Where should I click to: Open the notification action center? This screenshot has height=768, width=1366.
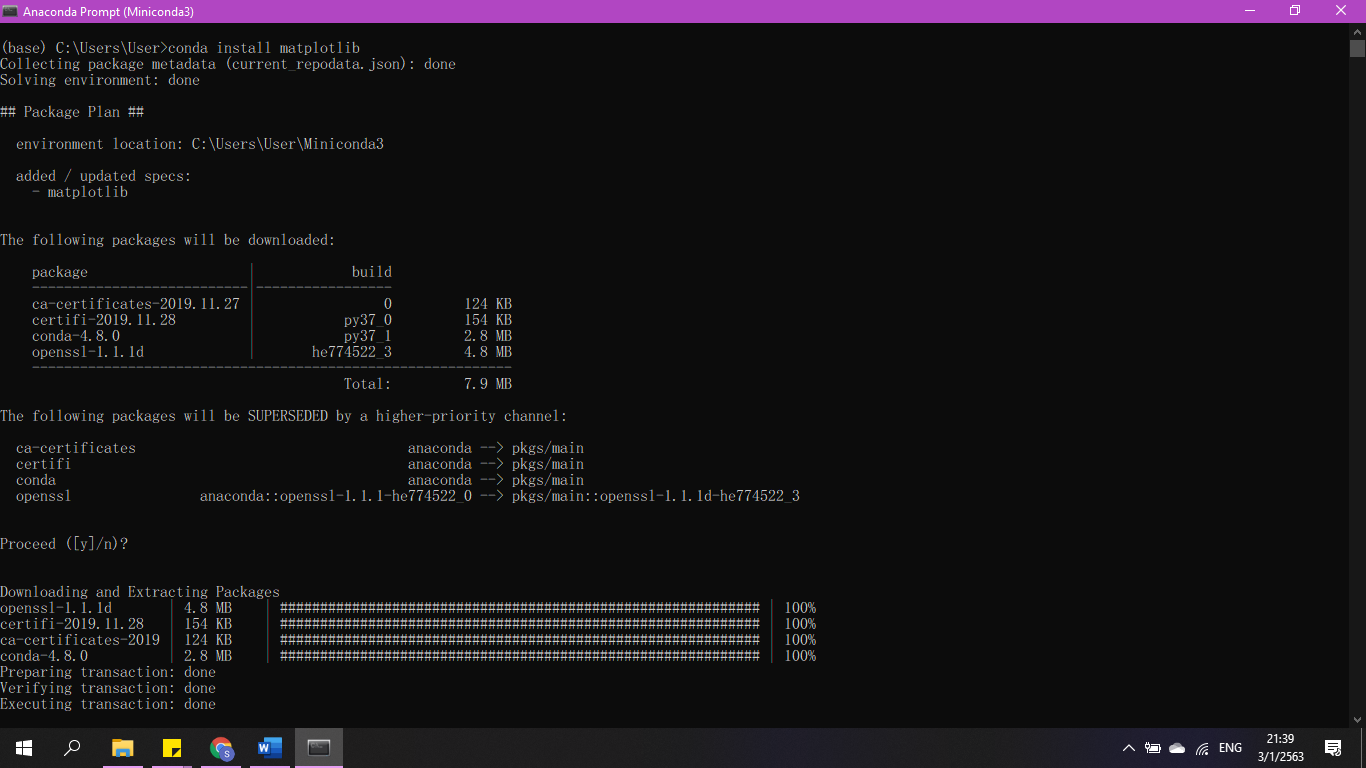[x=1333, y=748]
